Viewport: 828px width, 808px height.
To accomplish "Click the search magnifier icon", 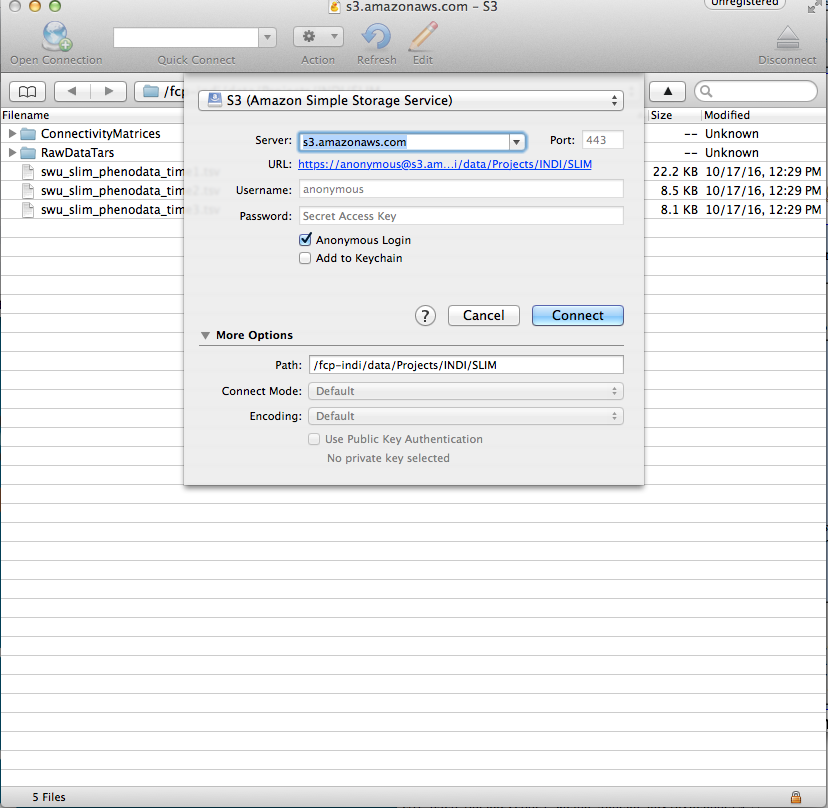I will (x=706, y=91).
